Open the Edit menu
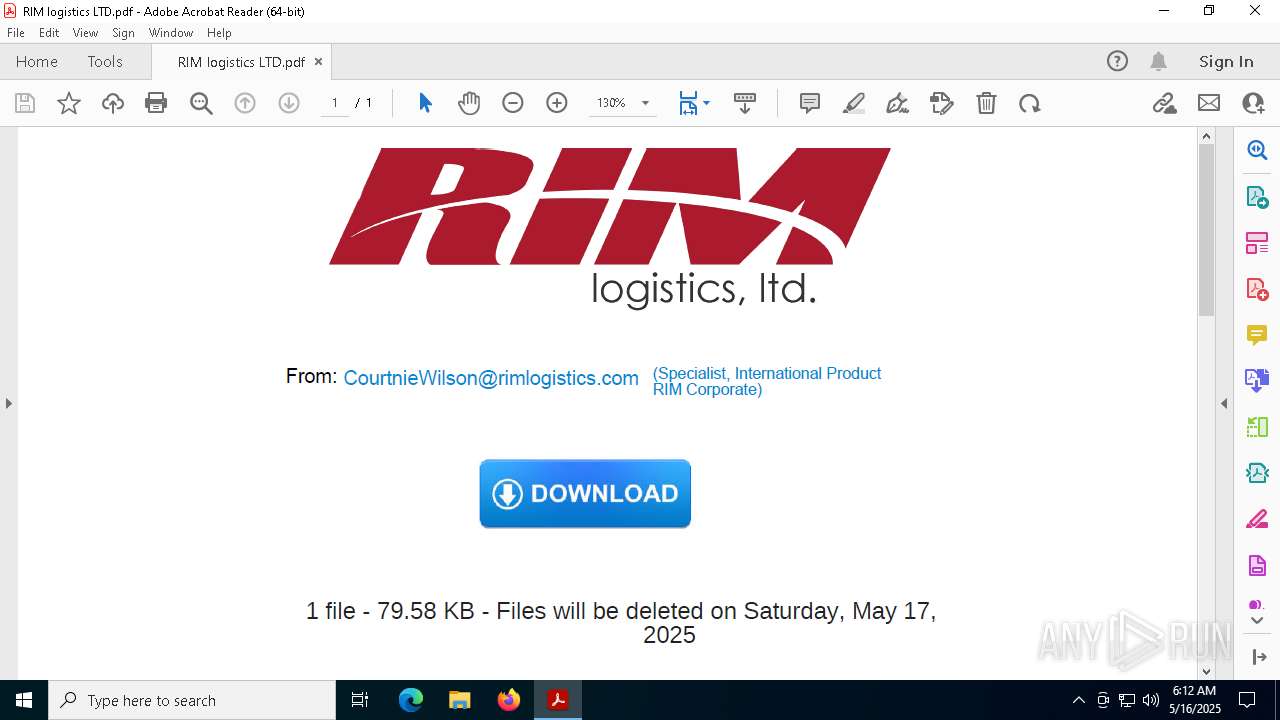This screenshot has height=720, width=1280. (49, 32)
